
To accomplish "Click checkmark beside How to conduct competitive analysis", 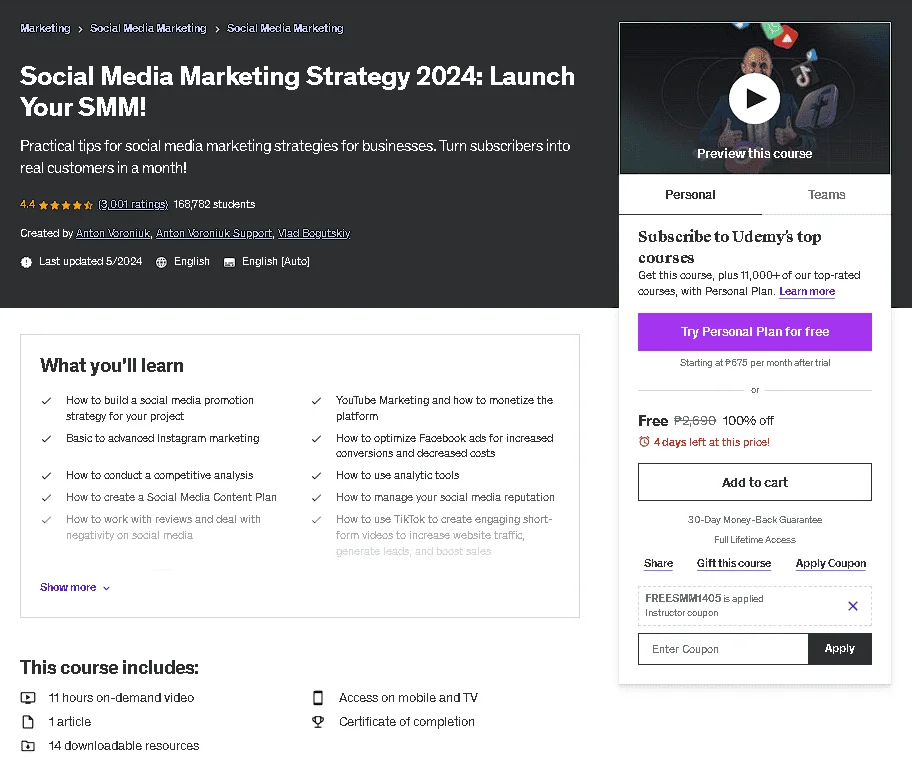I will [x=47, y=475].
